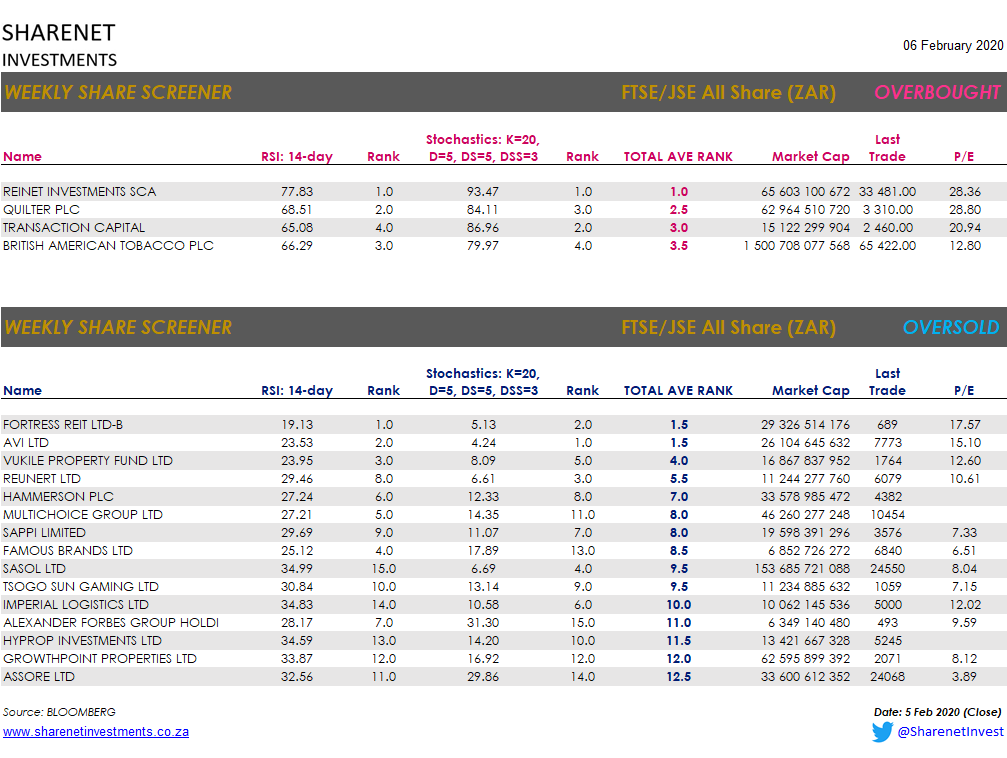Screen dimensions: 1007x758
Task: Click overbought Stochastics column header
Action: 483,148
